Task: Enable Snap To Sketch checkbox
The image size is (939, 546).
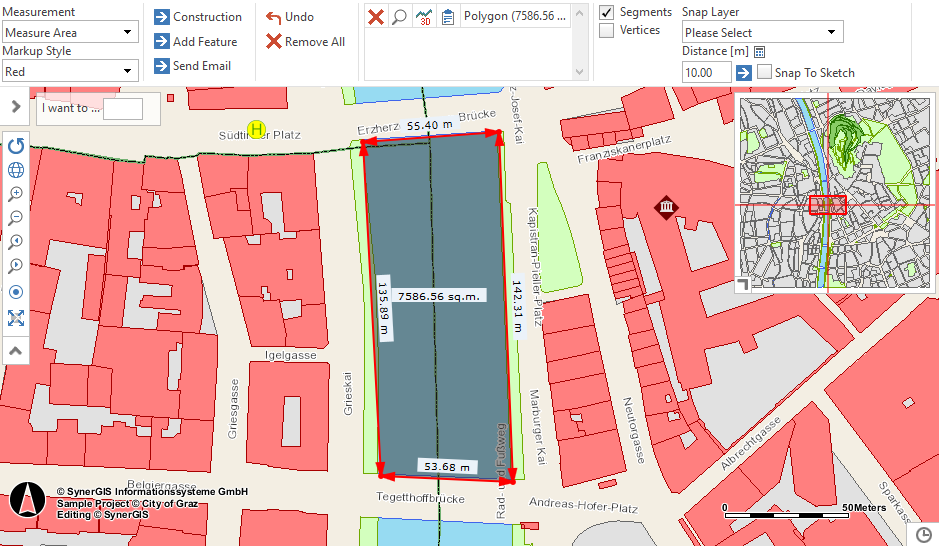Action: click(x=765, y=72)
